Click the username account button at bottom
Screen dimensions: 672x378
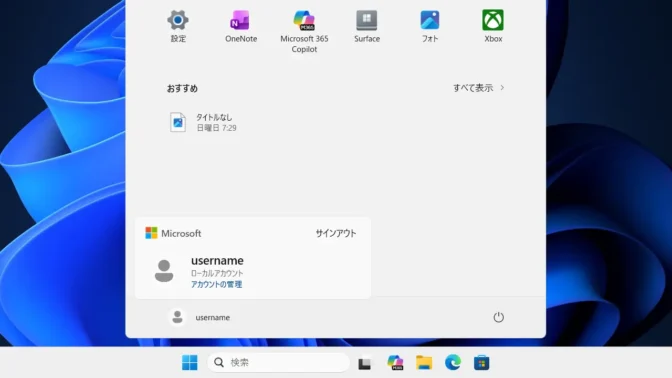pos(200,317)
